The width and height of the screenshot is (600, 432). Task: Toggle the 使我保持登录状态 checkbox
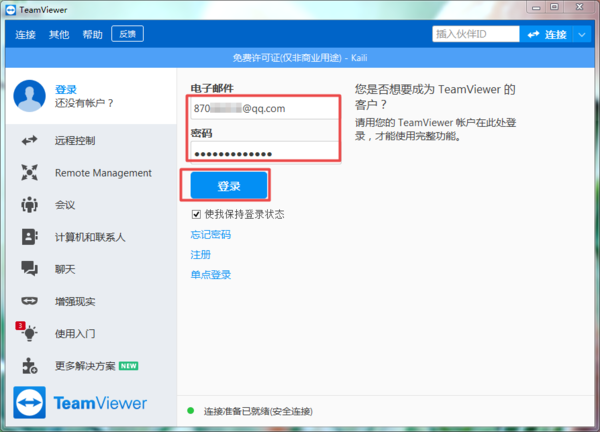point(196,215)
